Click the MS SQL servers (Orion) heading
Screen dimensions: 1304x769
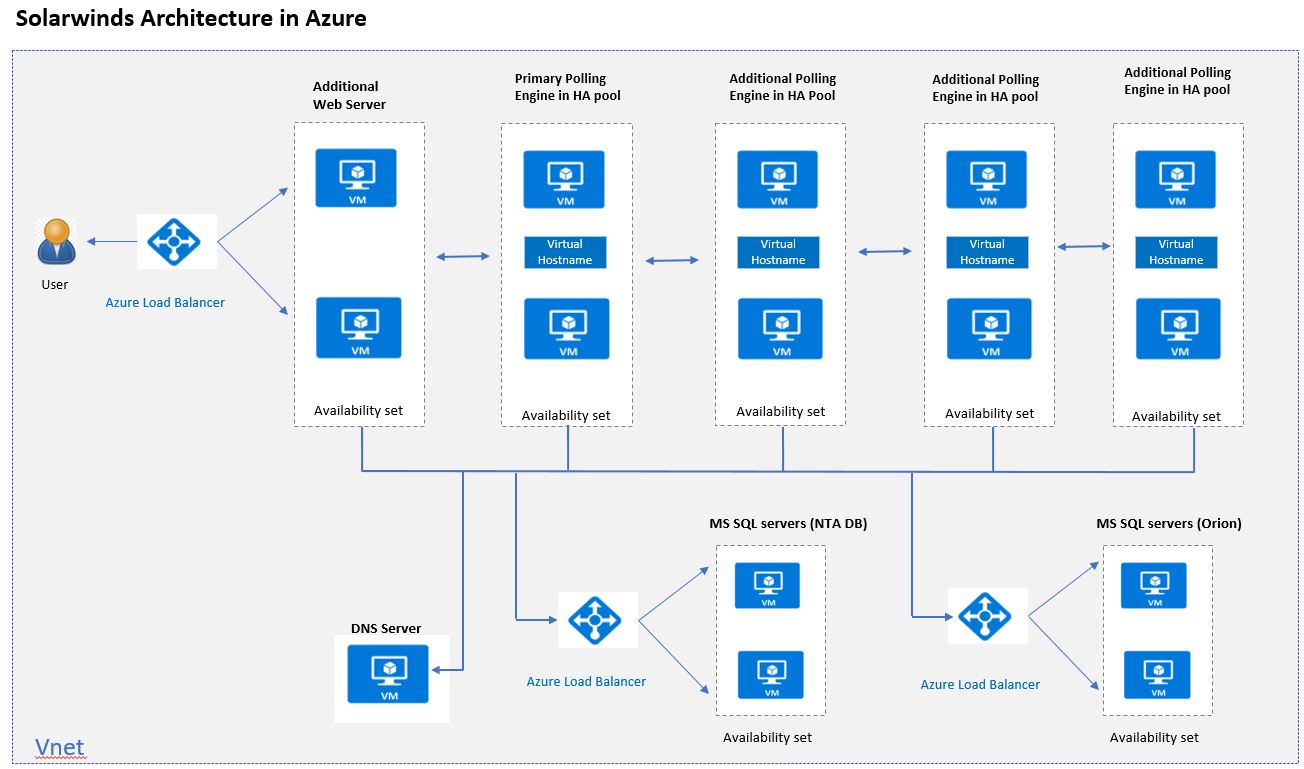(1169, 523)
